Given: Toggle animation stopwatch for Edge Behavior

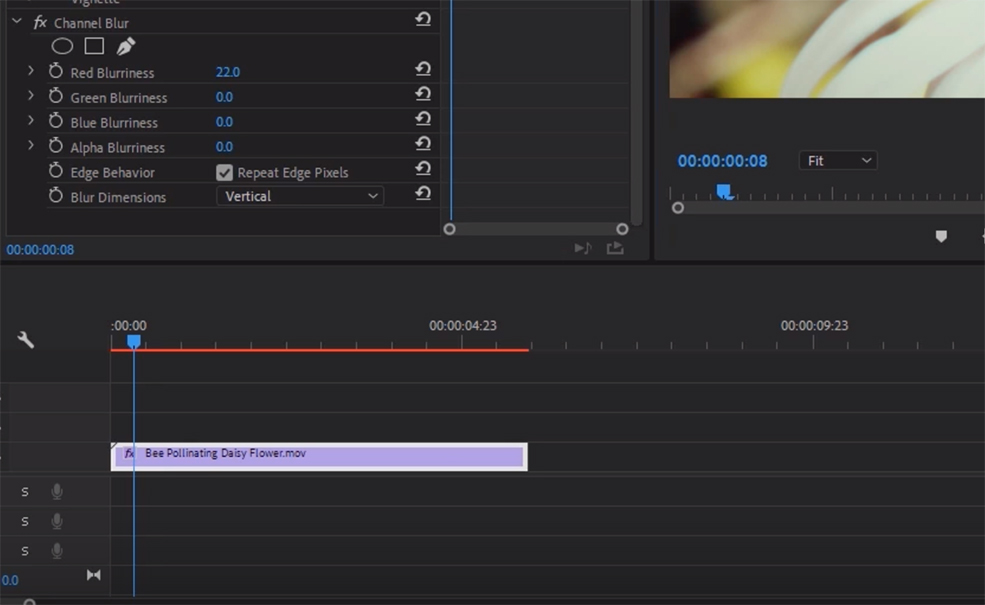Looking at the screenshot, I should 56,171.
